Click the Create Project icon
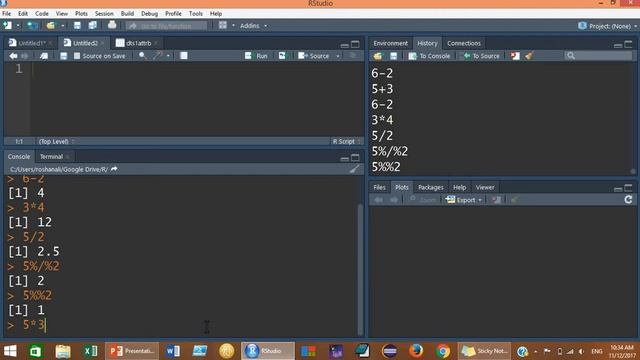 pos(32,25)
